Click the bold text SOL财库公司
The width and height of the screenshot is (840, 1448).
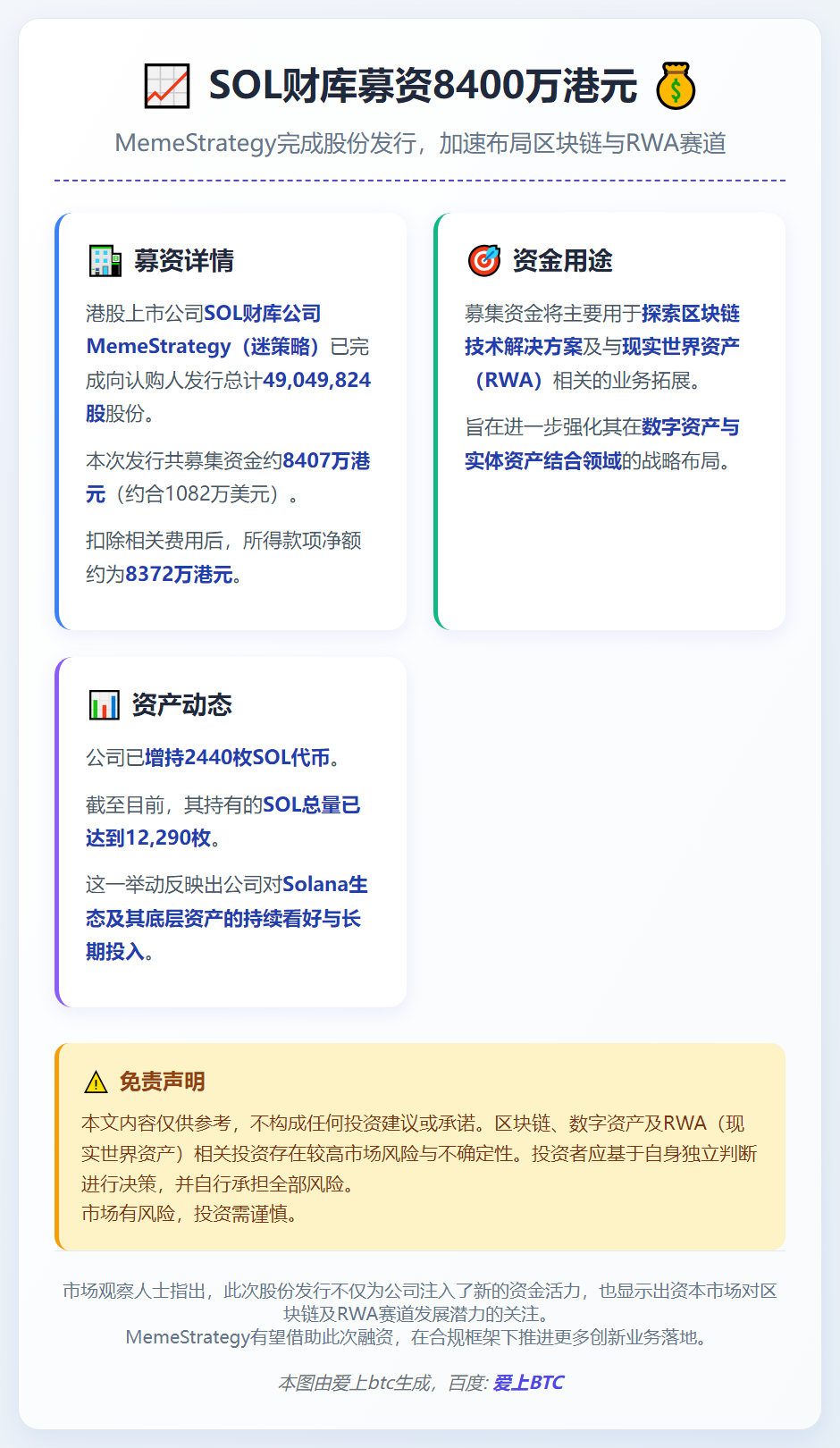(263, 314)
